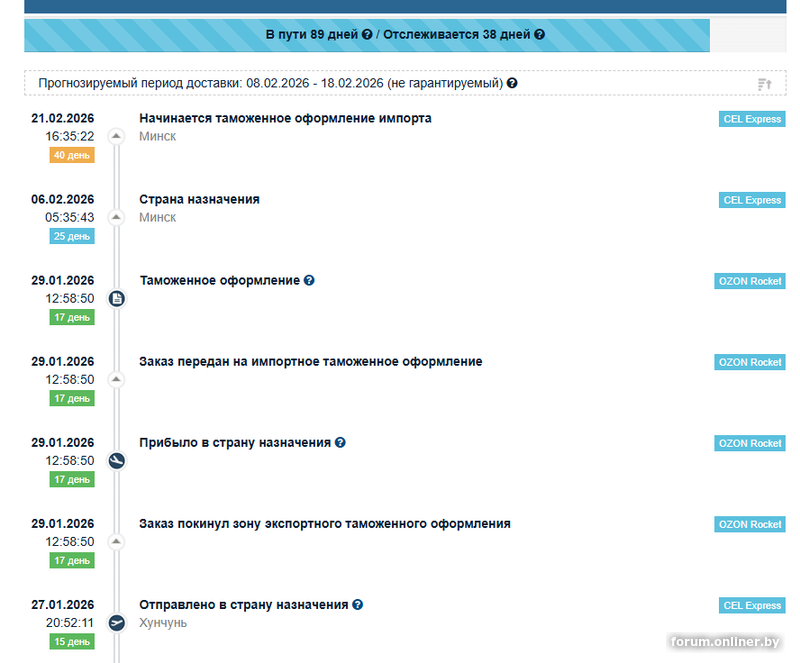The height and width of the screenshot is (663, 800).
Task: Click date '21.02.2026'
Action: (x=63, y=118)
